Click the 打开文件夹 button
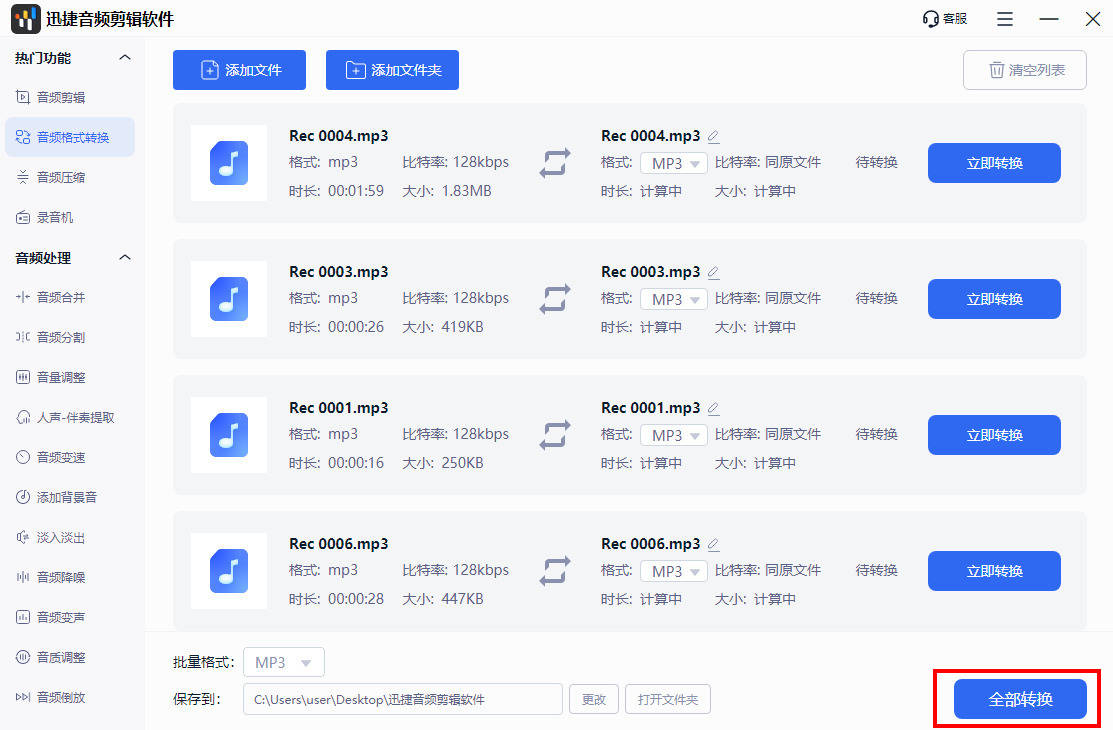The image size is (1113, 730). 668,699
